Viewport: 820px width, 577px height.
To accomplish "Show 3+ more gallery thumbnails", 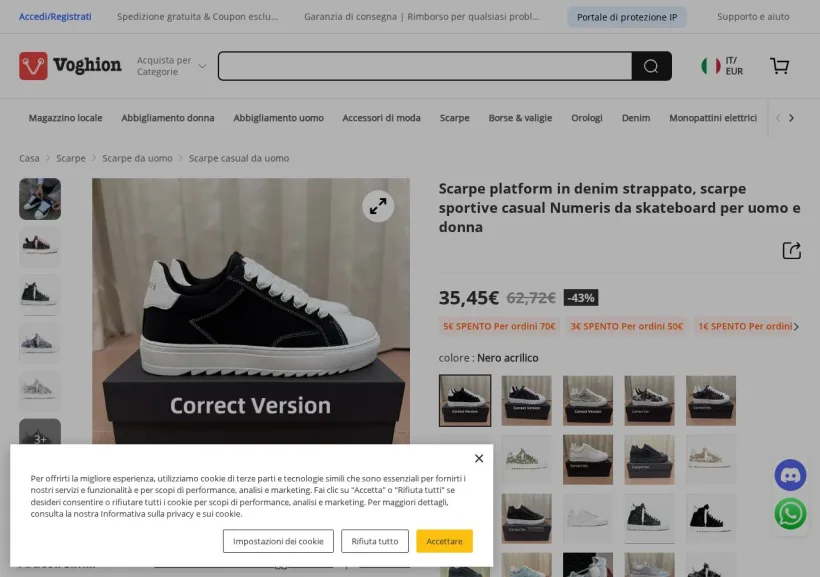I will click(x=40, y=432).
